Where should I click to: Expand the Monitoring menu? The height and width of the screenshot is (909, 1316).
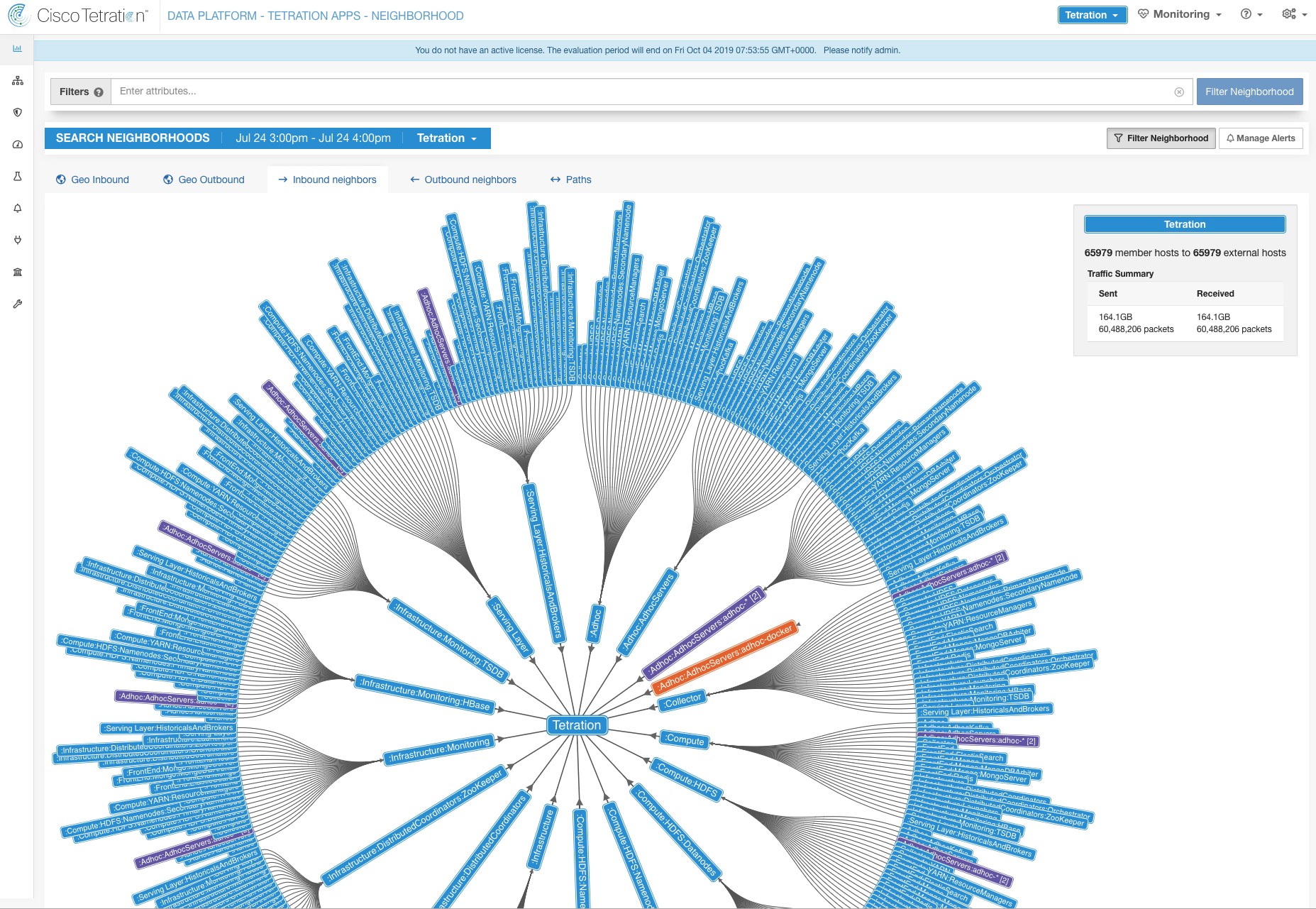(x=1180, y=14)
